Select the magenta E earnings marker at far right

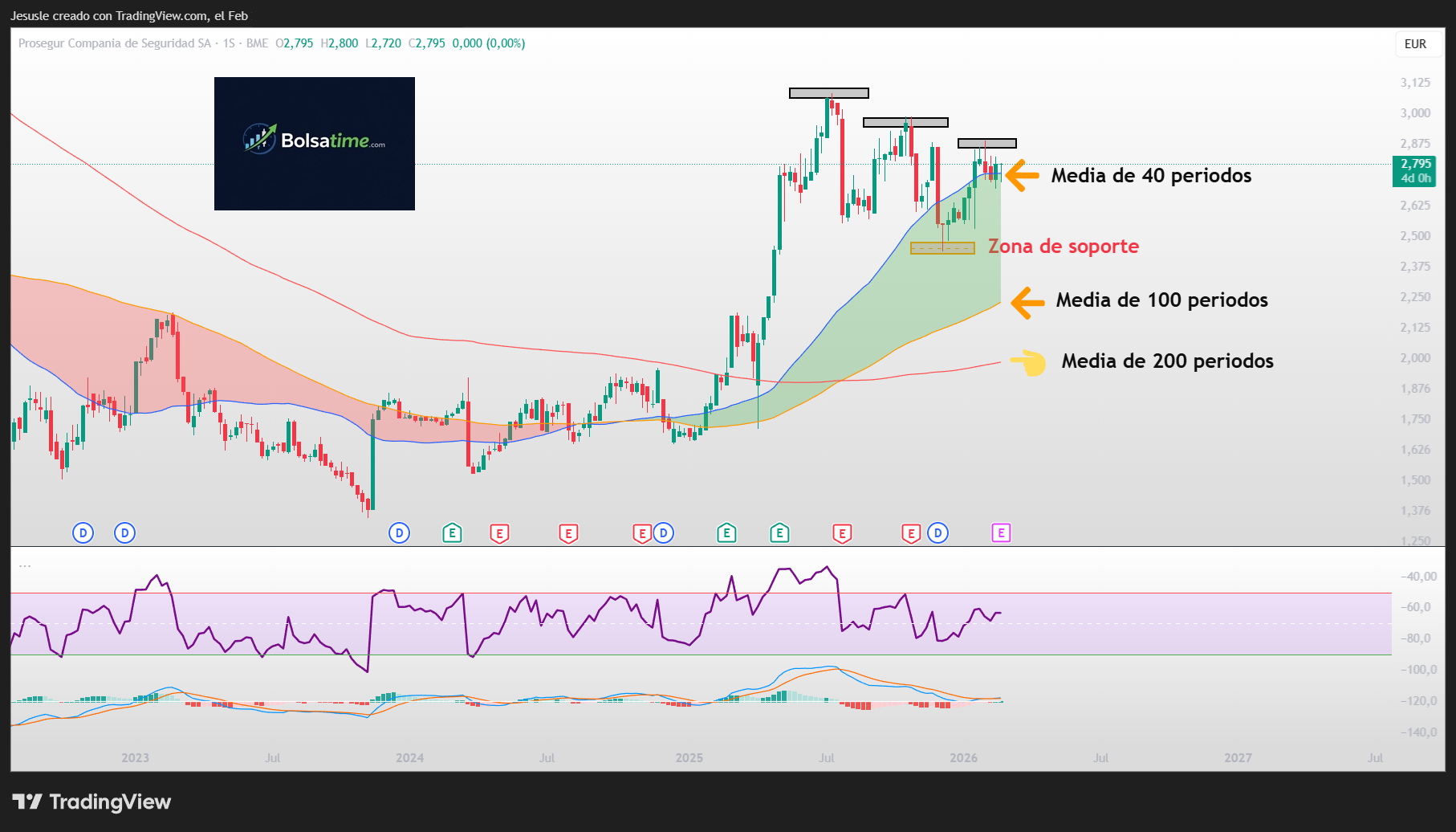pyautogui.click(x=1000, y=532)
